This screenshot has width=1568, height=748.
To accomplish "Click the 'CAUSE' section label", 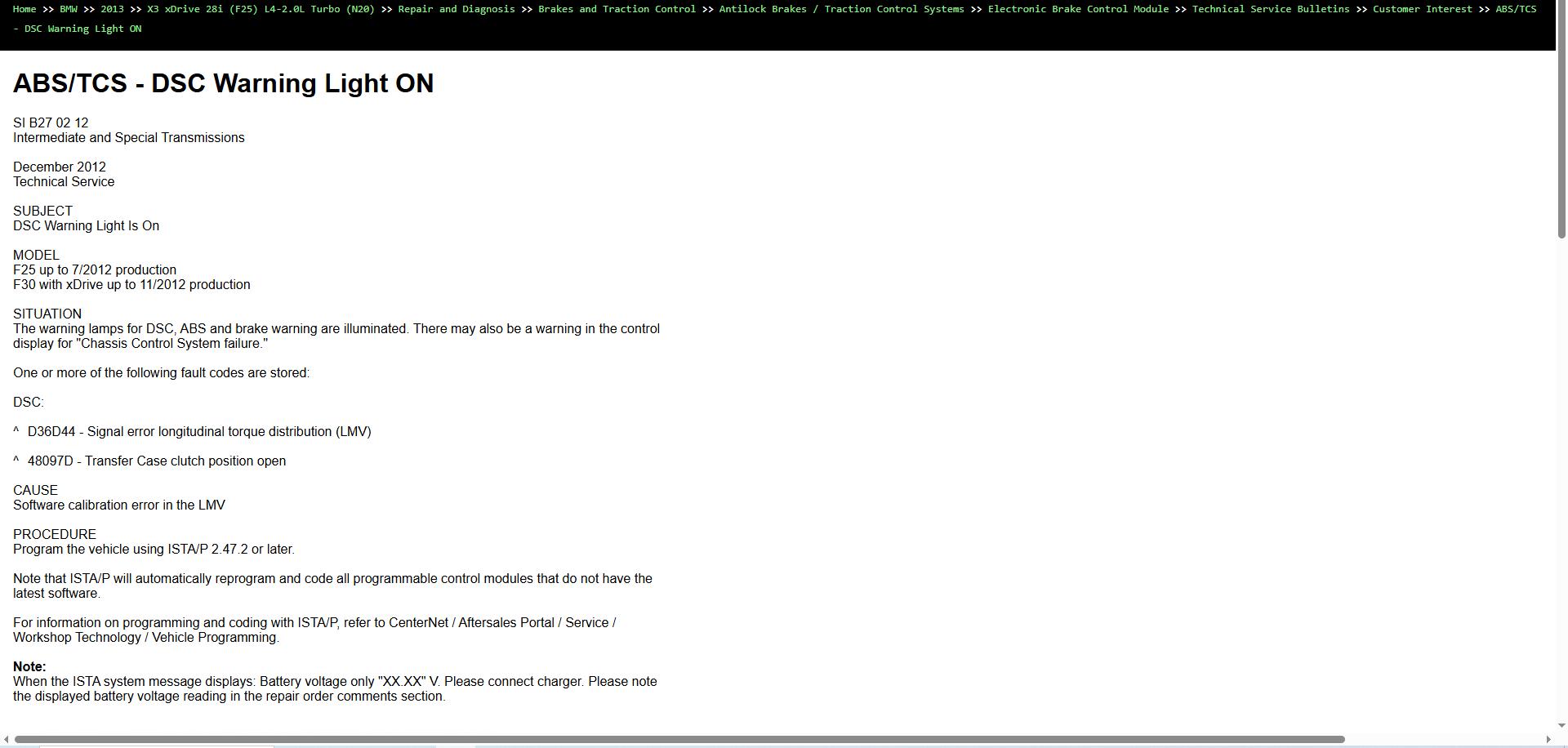I will click(35, 491).
